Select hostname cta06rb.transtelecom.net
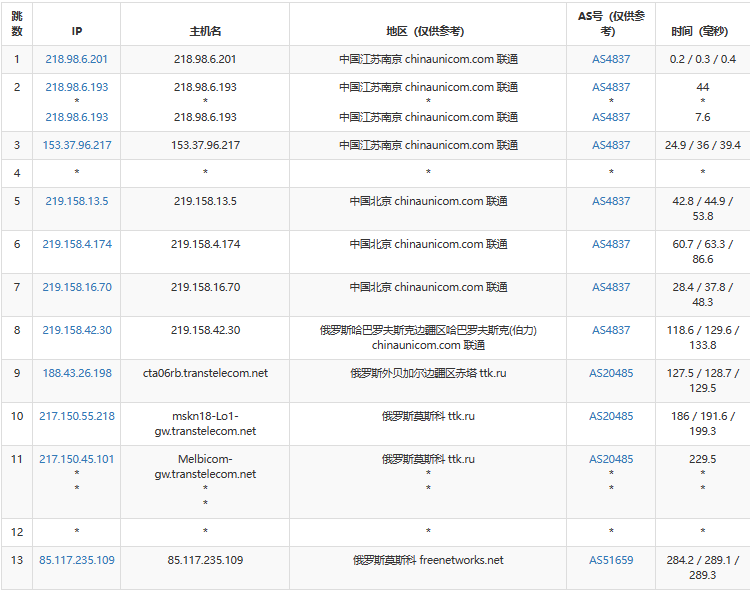Image resolution: width=750 pixels, height=590 pixels. 205,374
